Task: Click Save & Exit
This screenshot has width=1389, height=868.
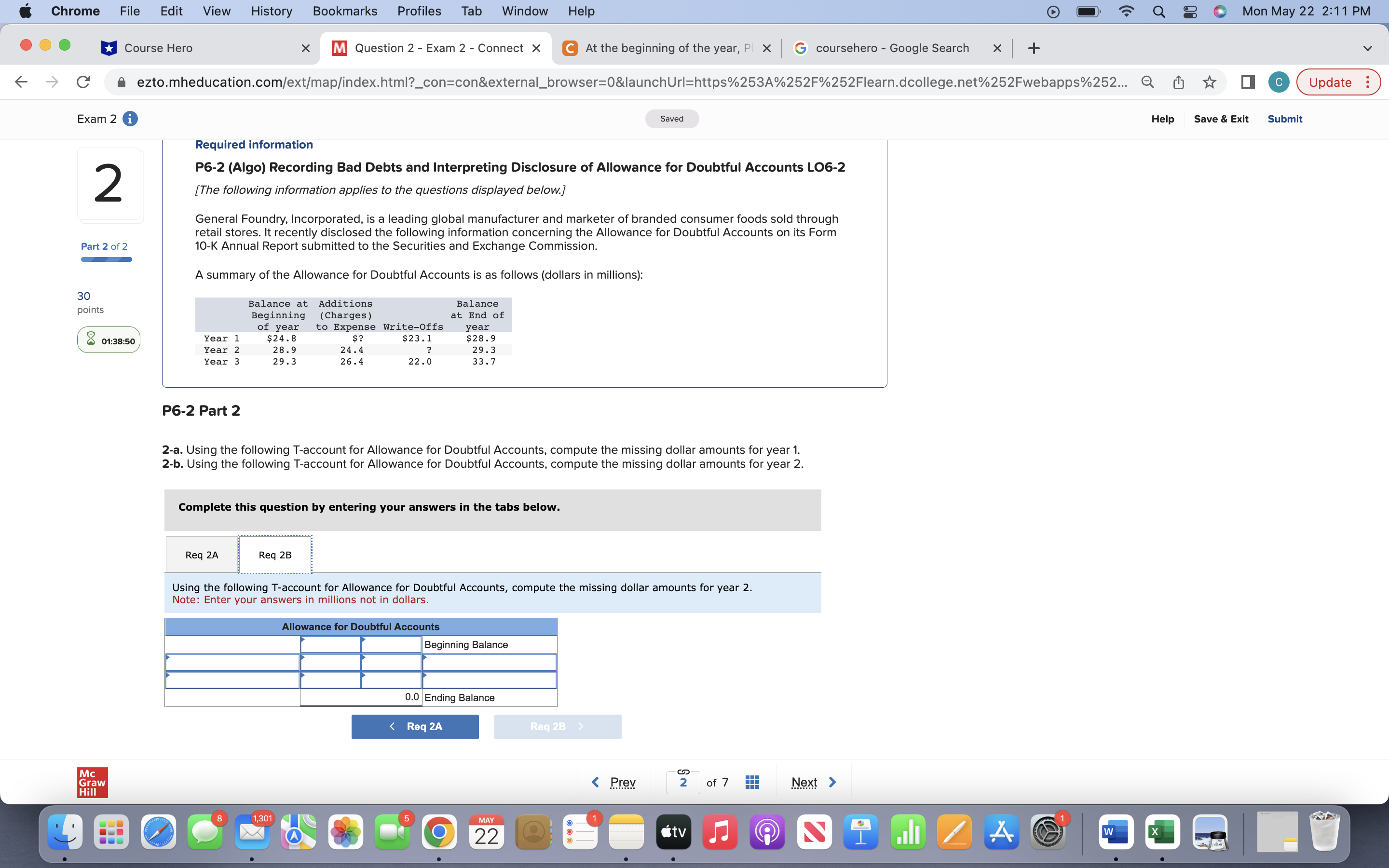Action: [x=1221, y=118]
